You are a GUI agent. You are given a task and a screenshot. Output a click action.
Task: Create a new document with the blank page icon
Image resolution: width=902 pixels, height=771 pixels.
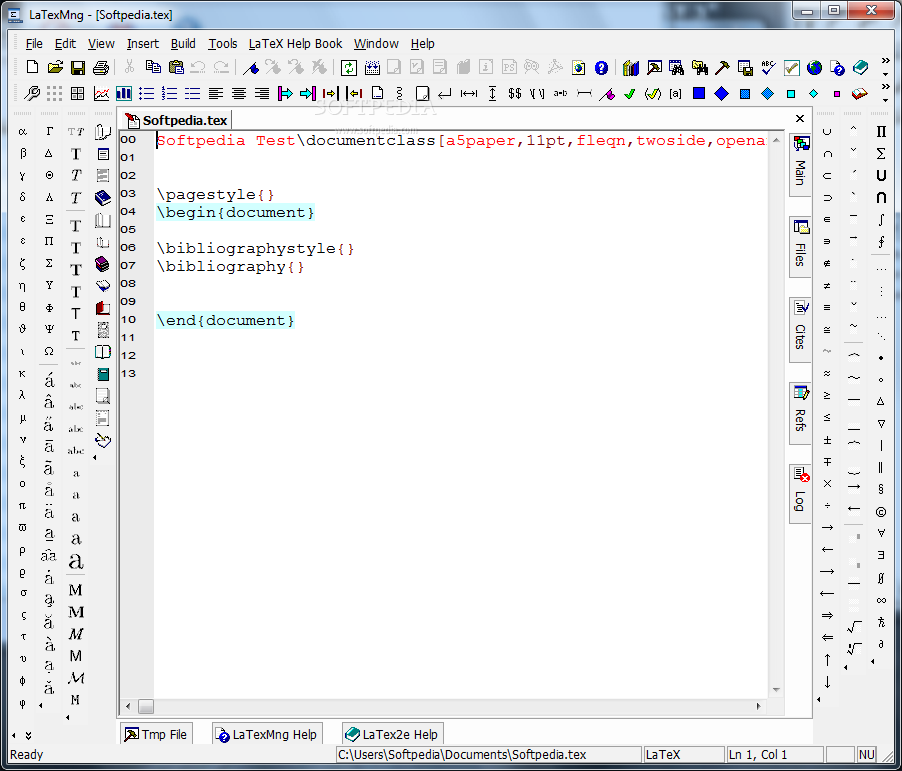[32, 67]
